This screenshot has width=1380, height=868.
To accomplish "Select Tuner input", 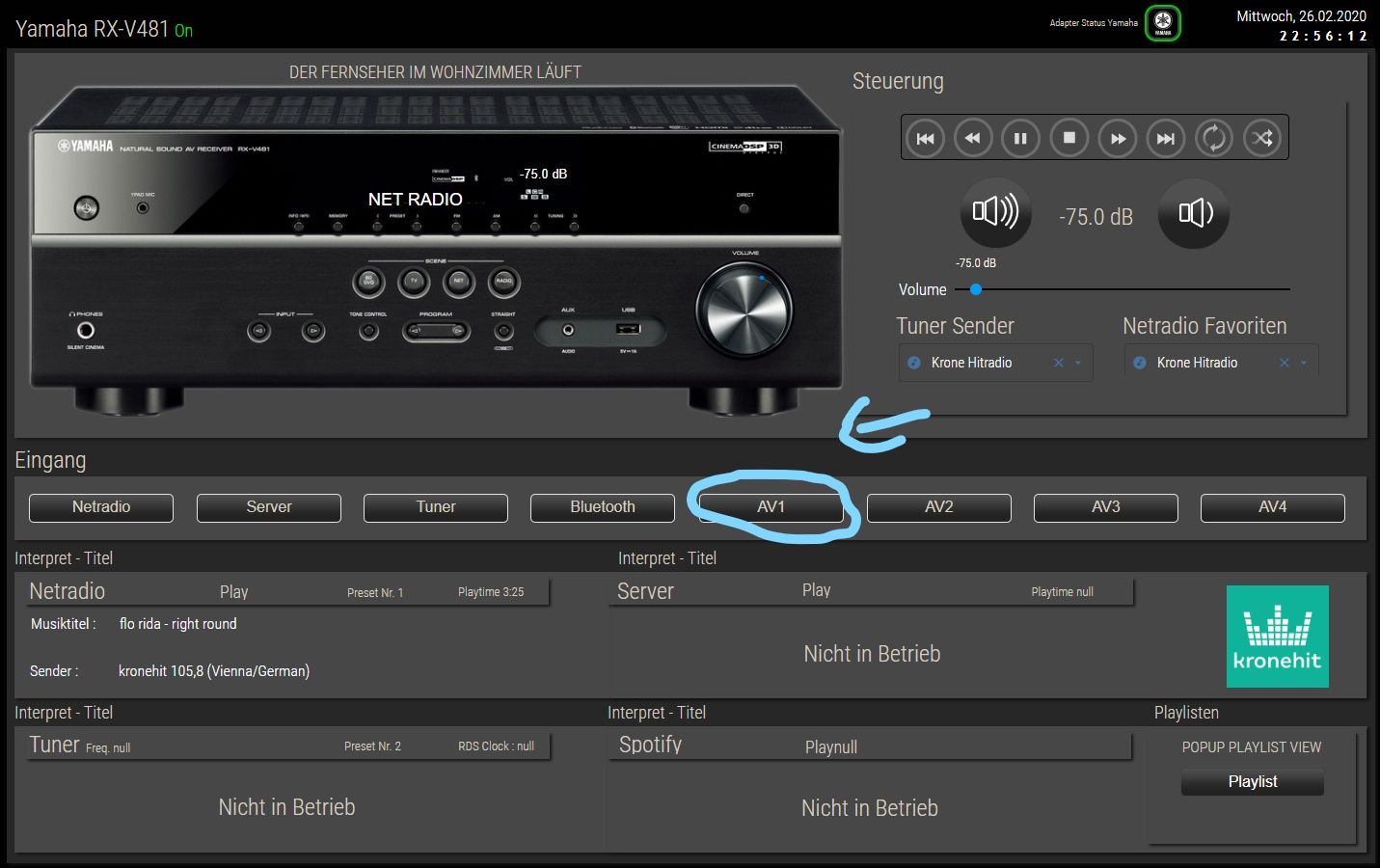I will [436, 507].
